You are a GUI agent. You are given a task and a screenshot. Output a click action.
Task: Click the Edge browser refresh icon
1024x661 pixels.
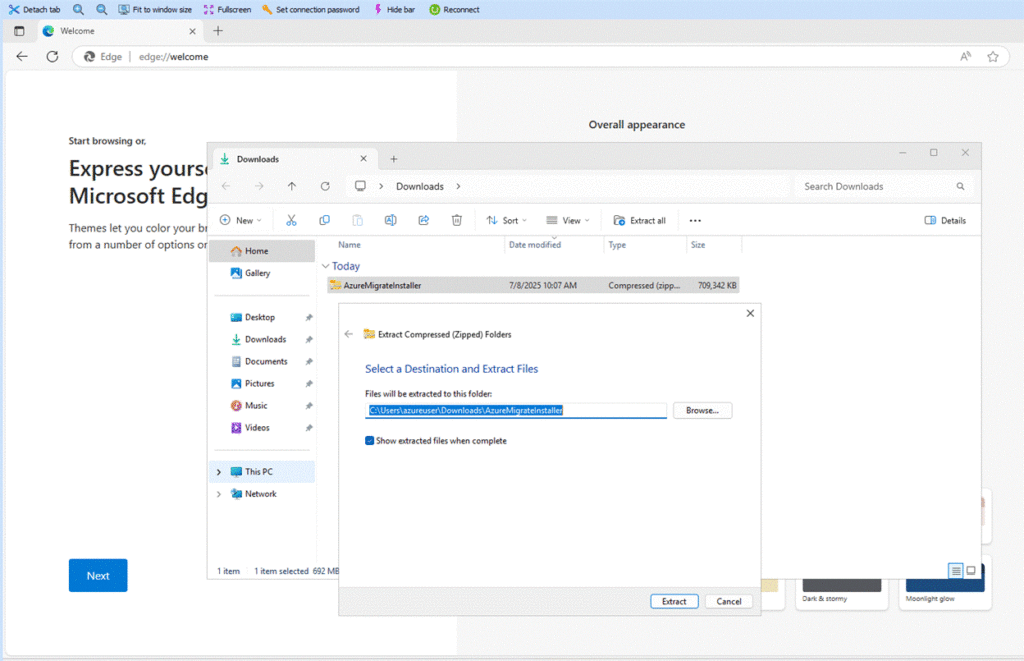click(x=52, y=57)
